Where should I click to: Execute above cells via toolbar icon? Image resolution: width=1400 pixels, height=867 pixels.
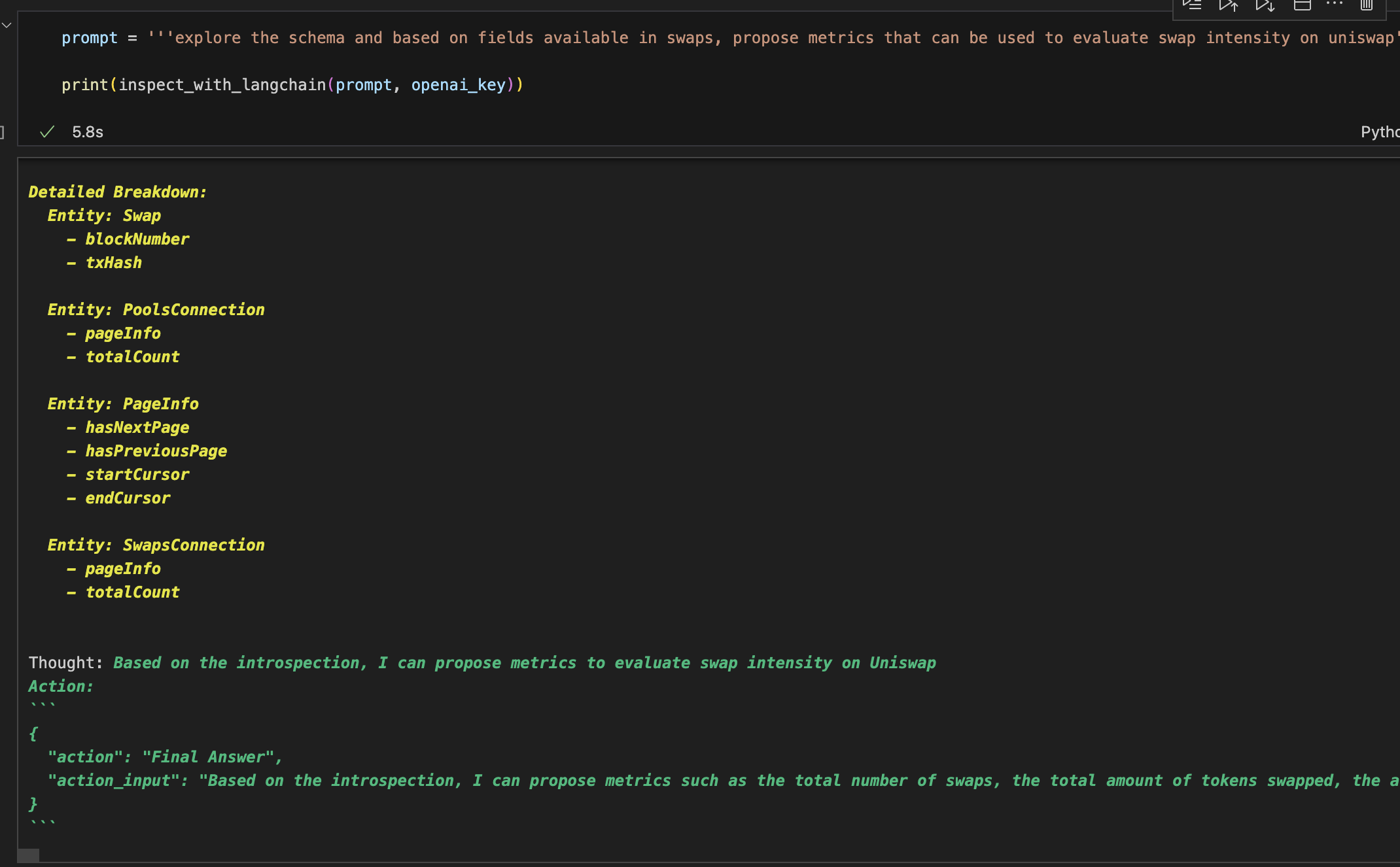[x=1229, y=5]
